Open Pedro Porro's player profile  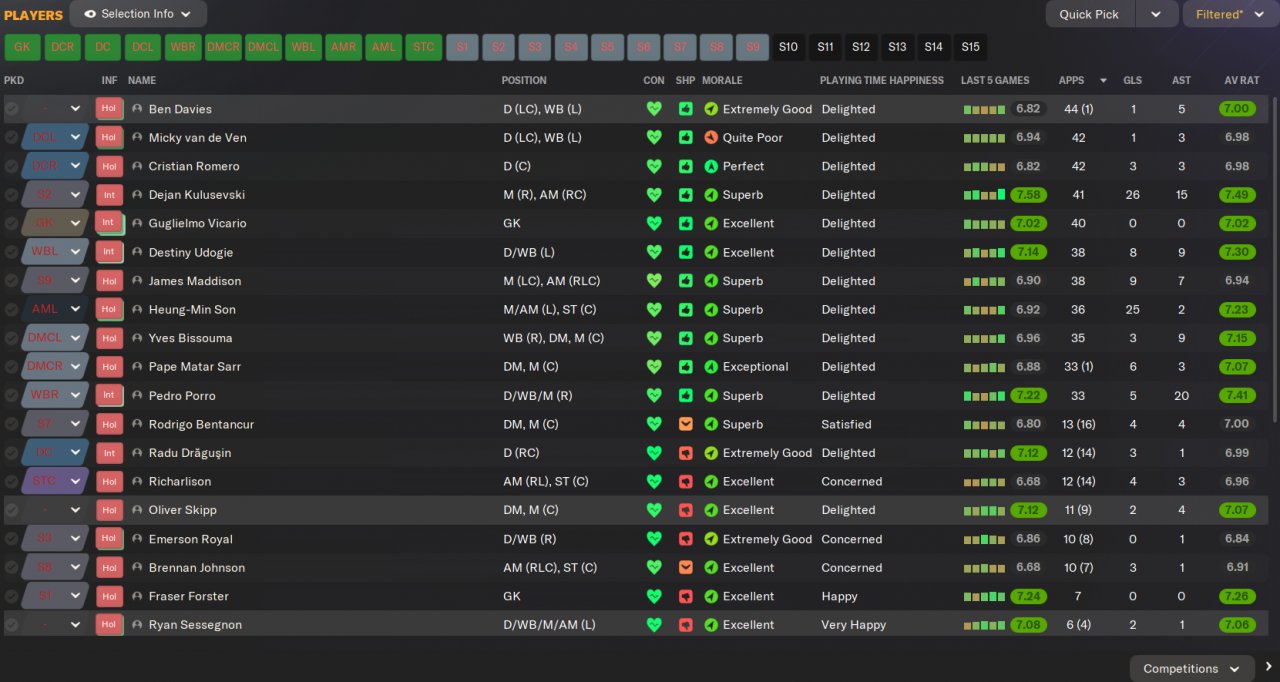click(182, 395)
